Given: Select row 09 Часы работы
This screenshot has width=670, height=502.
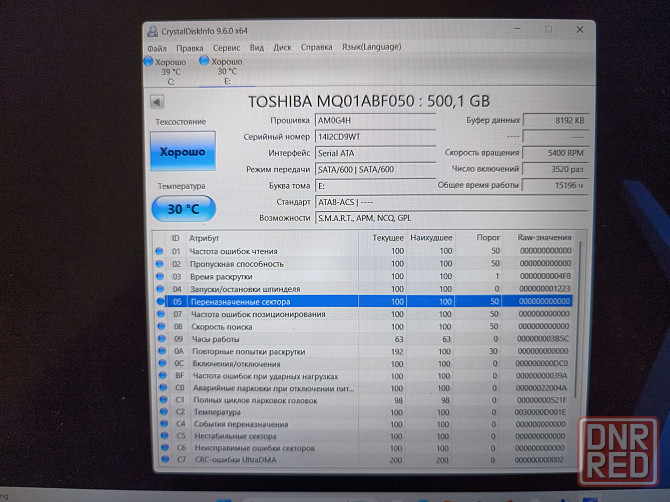Looking at the screenshot, I should pyautogui.click(x=364, y=339).
